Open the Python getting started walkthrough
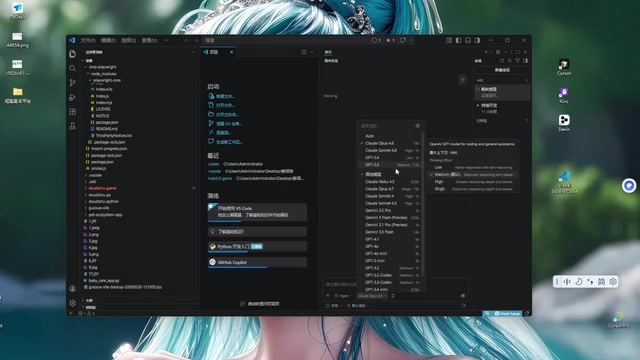Viewport: 640px width, 360px height. [257, 247]
